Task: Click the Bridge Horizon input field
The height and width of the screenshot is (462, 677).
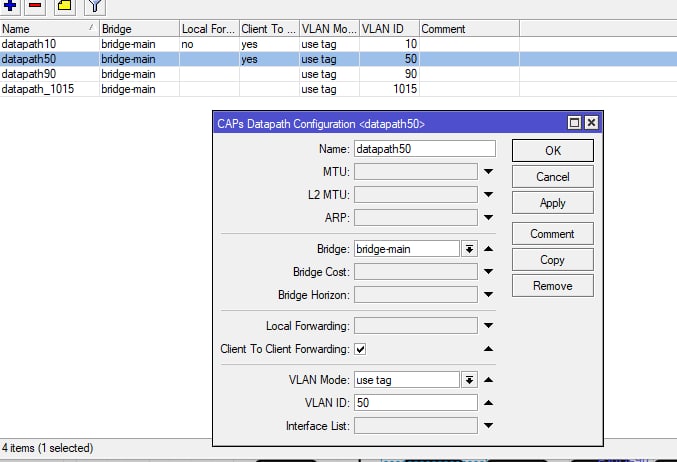Action: tap(416, 294)
